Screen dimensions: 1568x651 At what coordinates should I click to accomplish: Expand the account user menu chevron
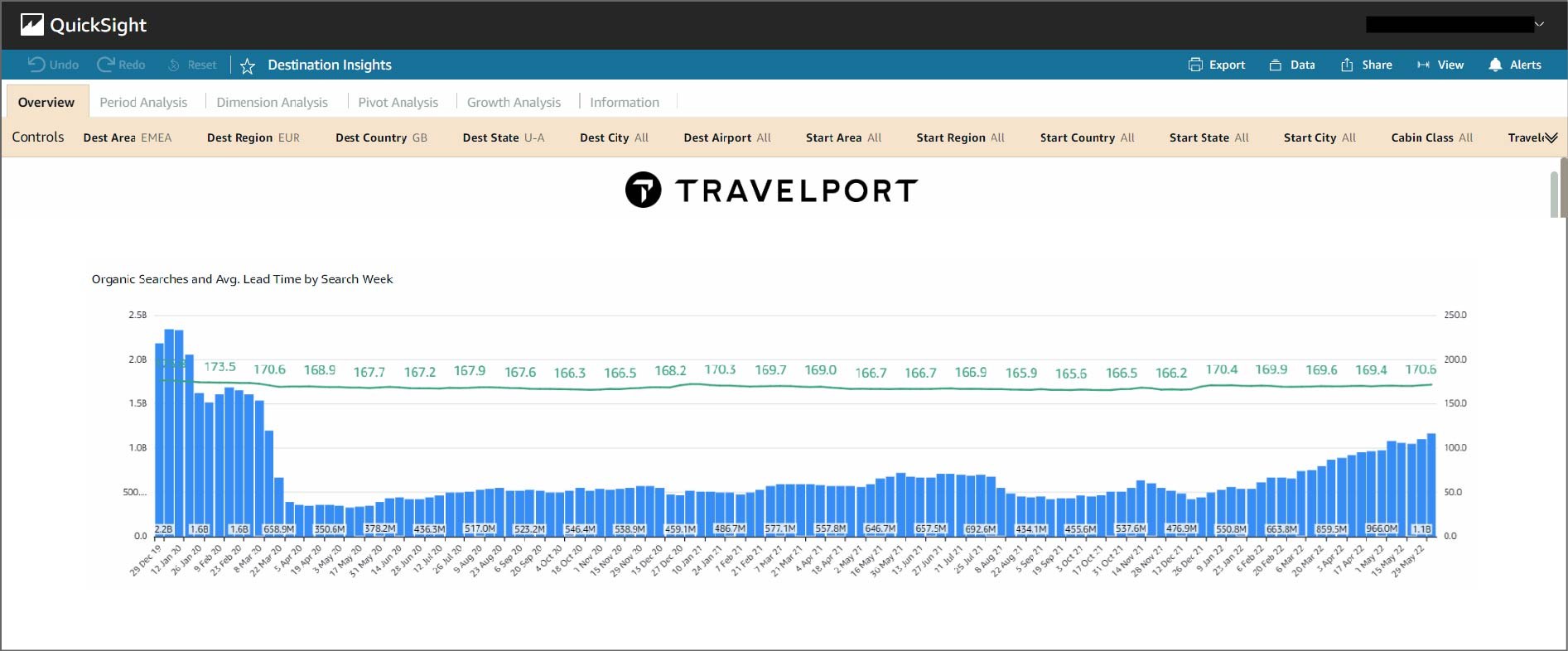point(1540,24)
